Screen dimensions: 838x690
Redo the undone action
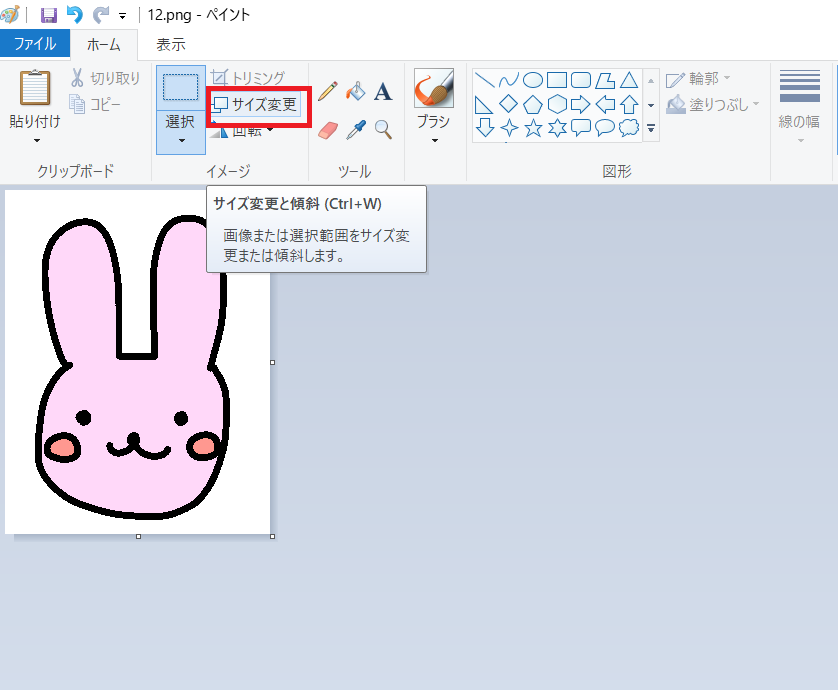click(100, 15)
